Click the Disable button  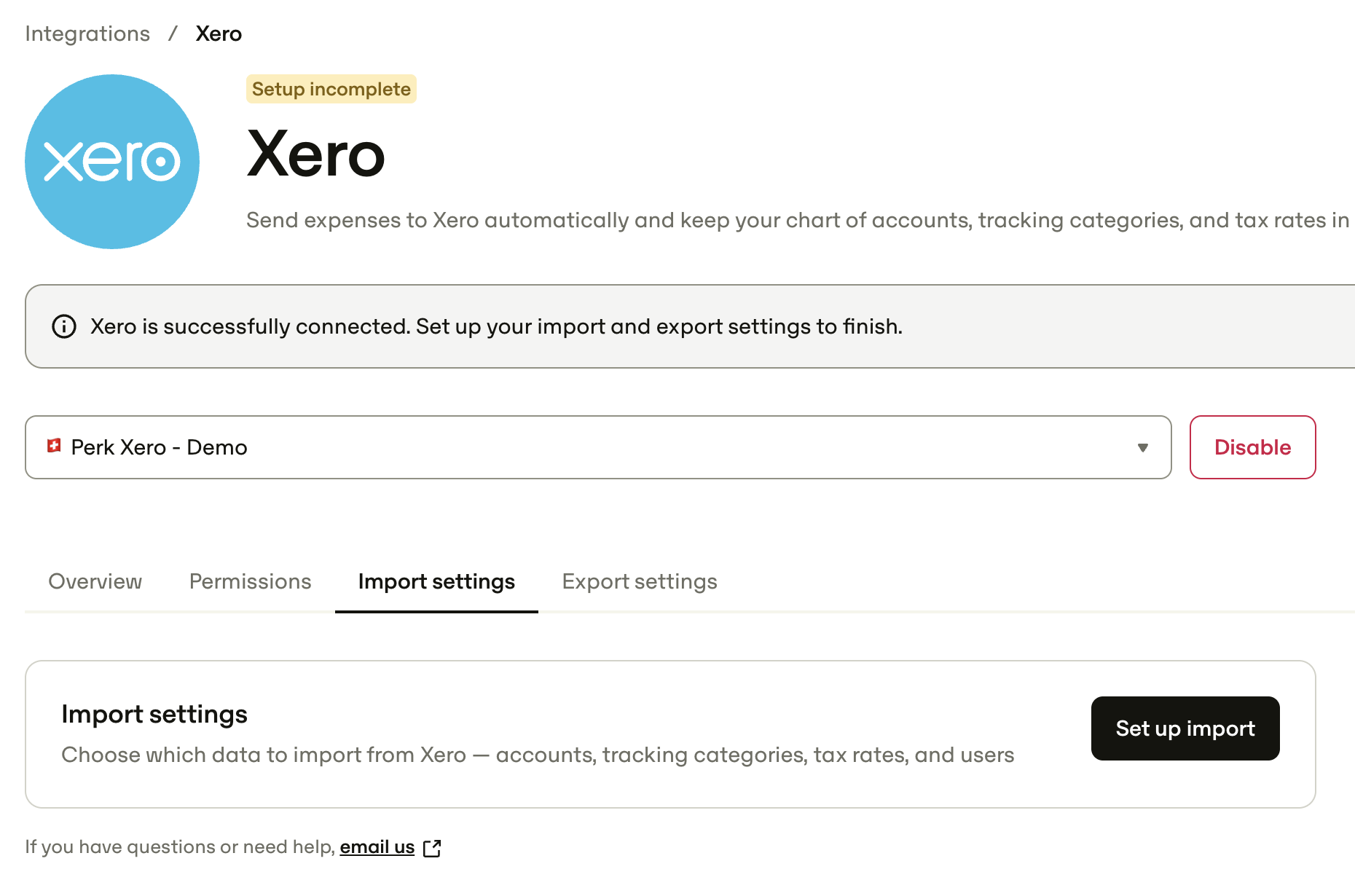(x=1253, y=447)
